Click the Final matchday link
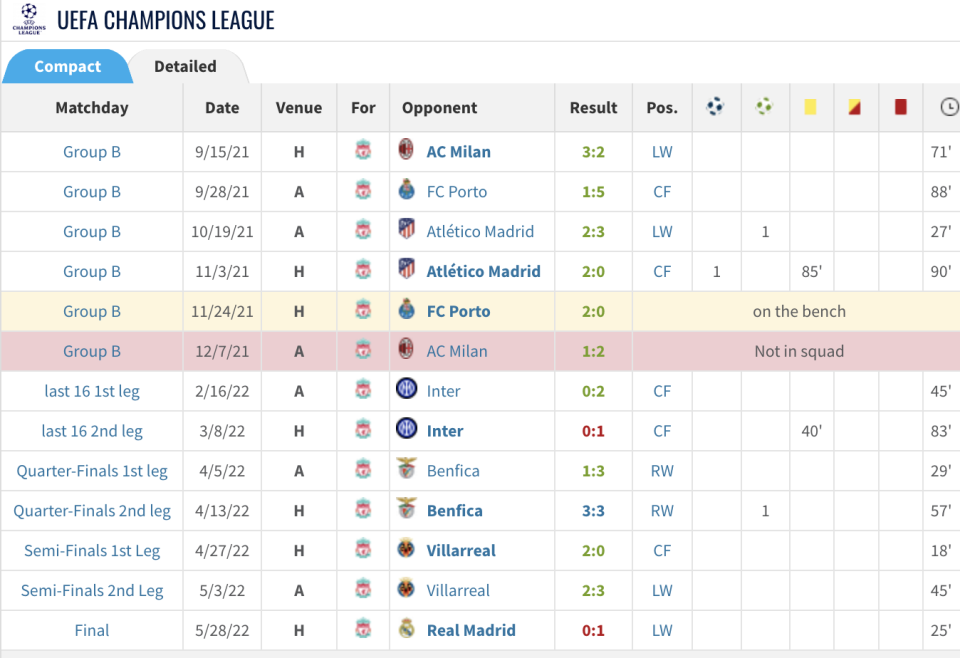960x658 pixels. (92, 630)
